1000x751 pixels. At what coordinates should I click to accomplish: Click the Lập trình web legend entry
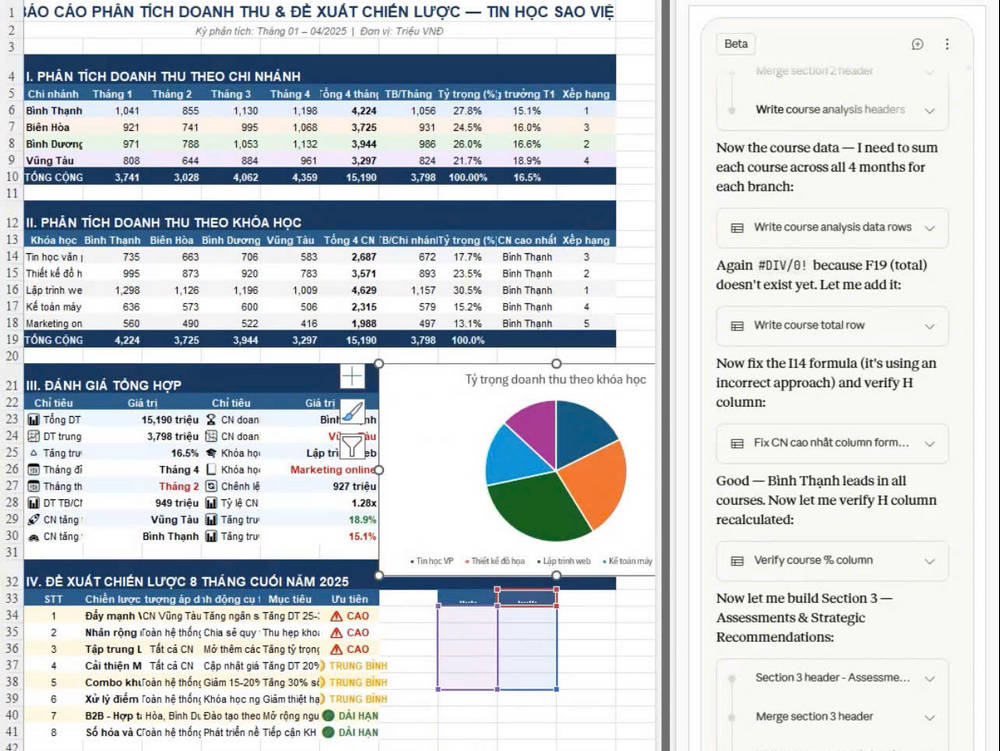point(564,561)
